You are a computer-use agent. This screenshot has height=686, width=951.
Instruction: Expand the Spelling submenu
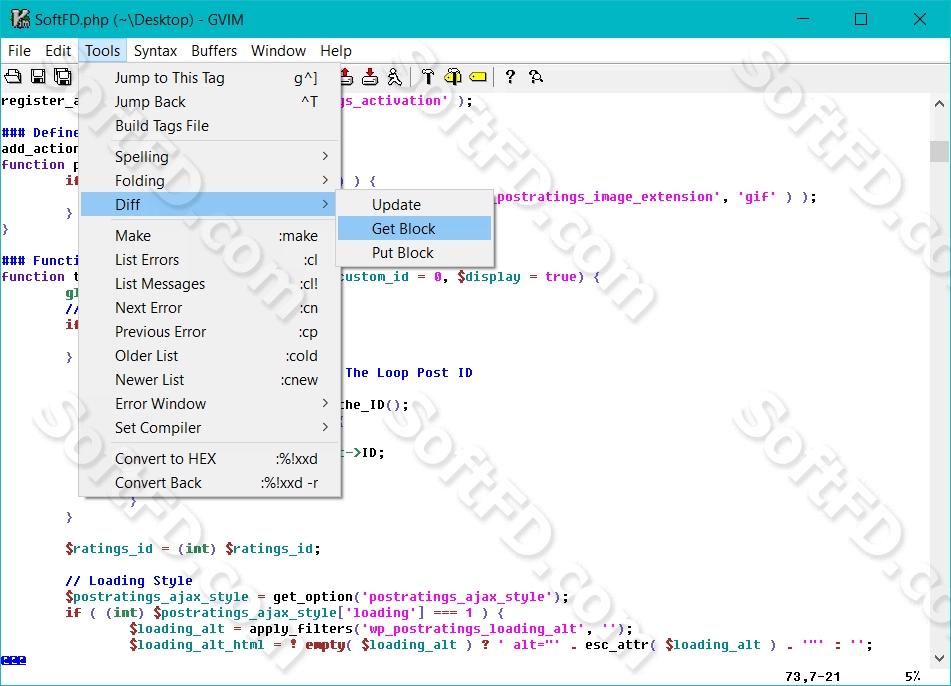pos(210,156)
